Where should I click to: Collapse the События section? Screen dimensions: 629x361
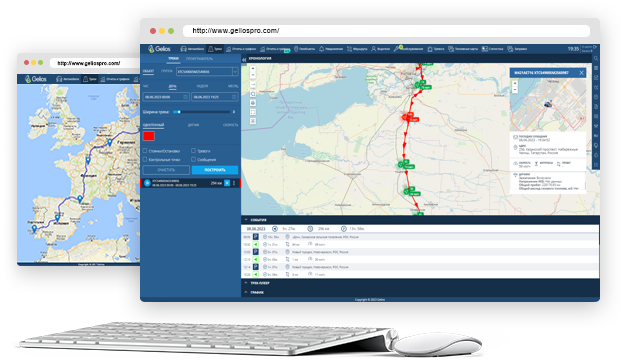[x=246, y=220]
